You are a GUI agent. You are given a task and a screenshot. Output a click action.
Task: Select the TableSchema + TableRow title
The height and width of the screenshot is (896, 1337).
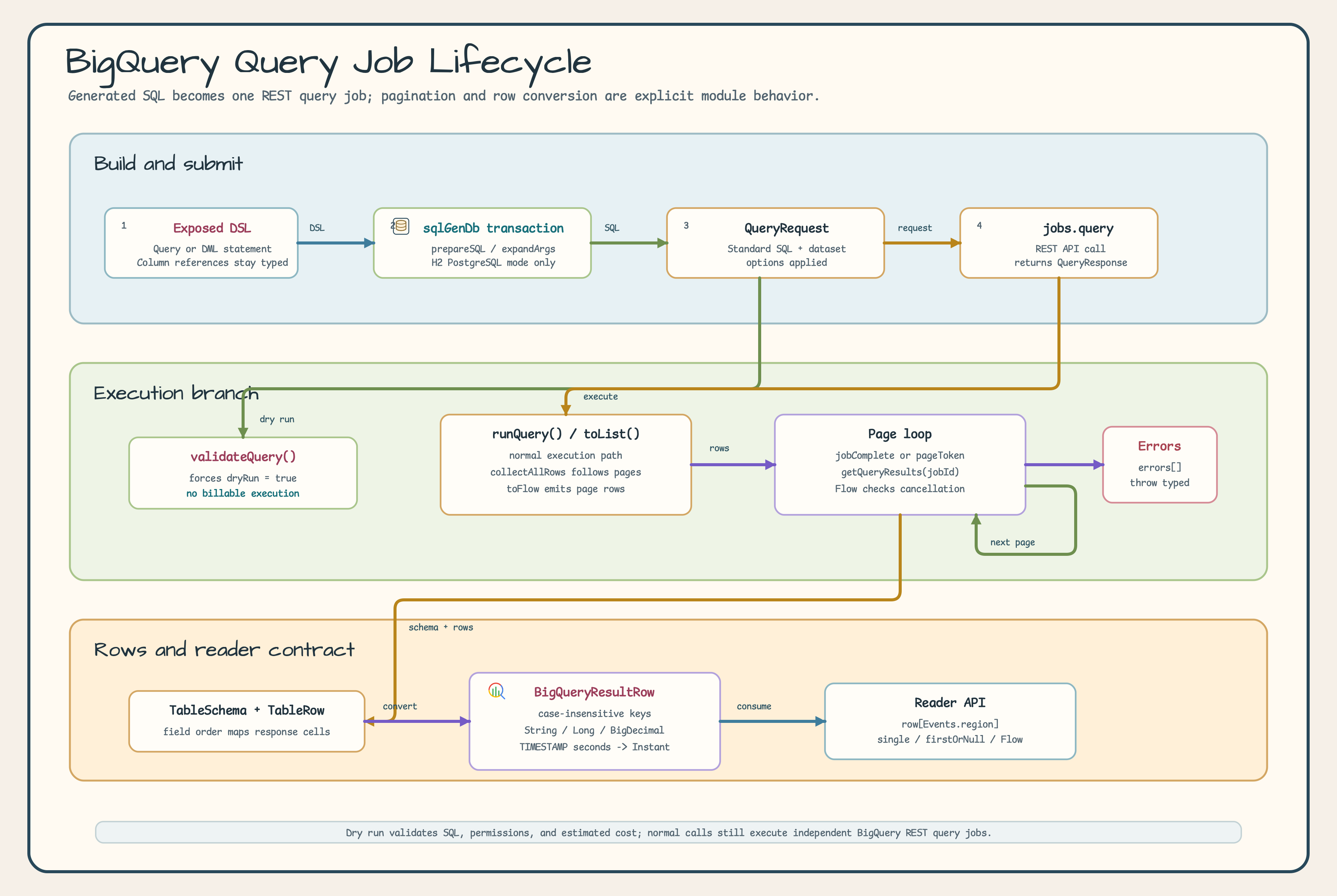click(247, 710)
